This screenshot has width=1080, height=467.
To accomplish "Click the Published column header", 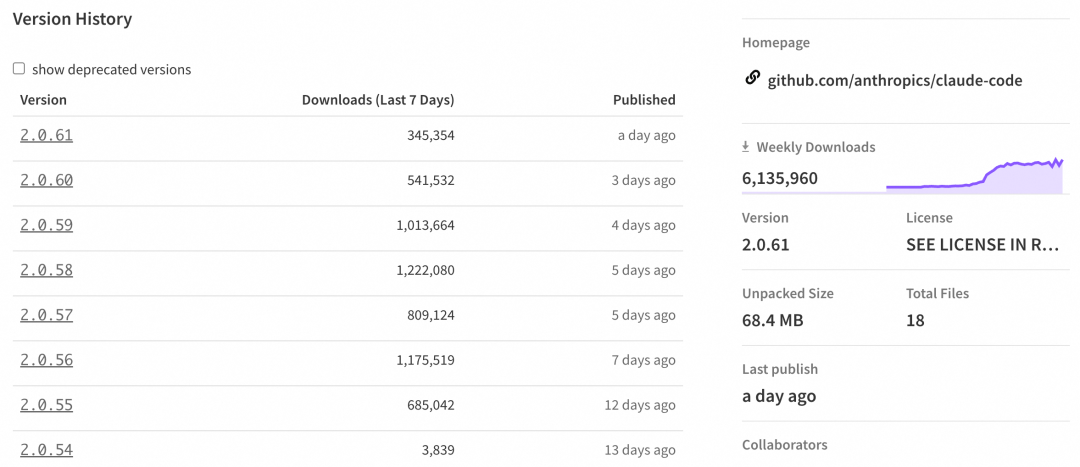I will click(644, 100).
